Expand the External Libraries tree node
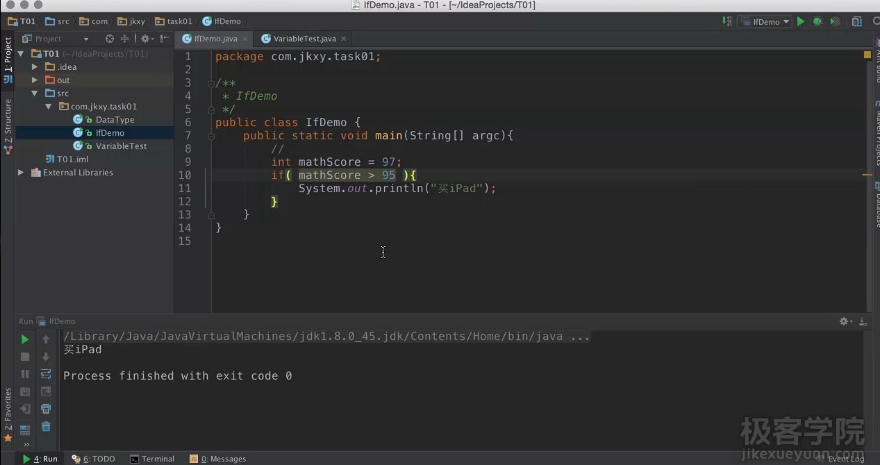The width and height of the screenshot is (880, 465). point(21,173)
